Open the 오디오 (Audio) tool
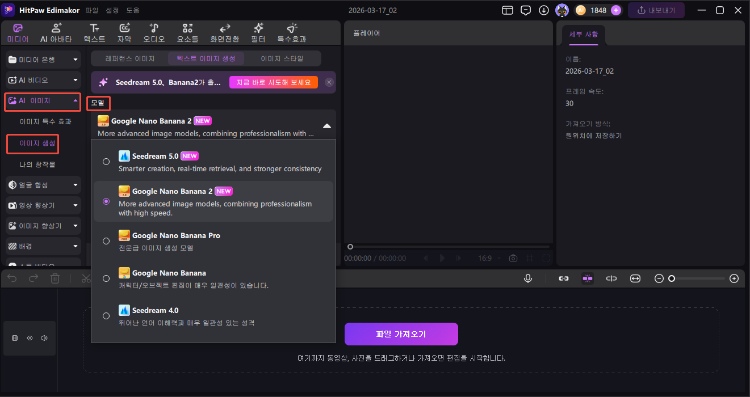Screen dimensions: 750x397 [154, 33]
